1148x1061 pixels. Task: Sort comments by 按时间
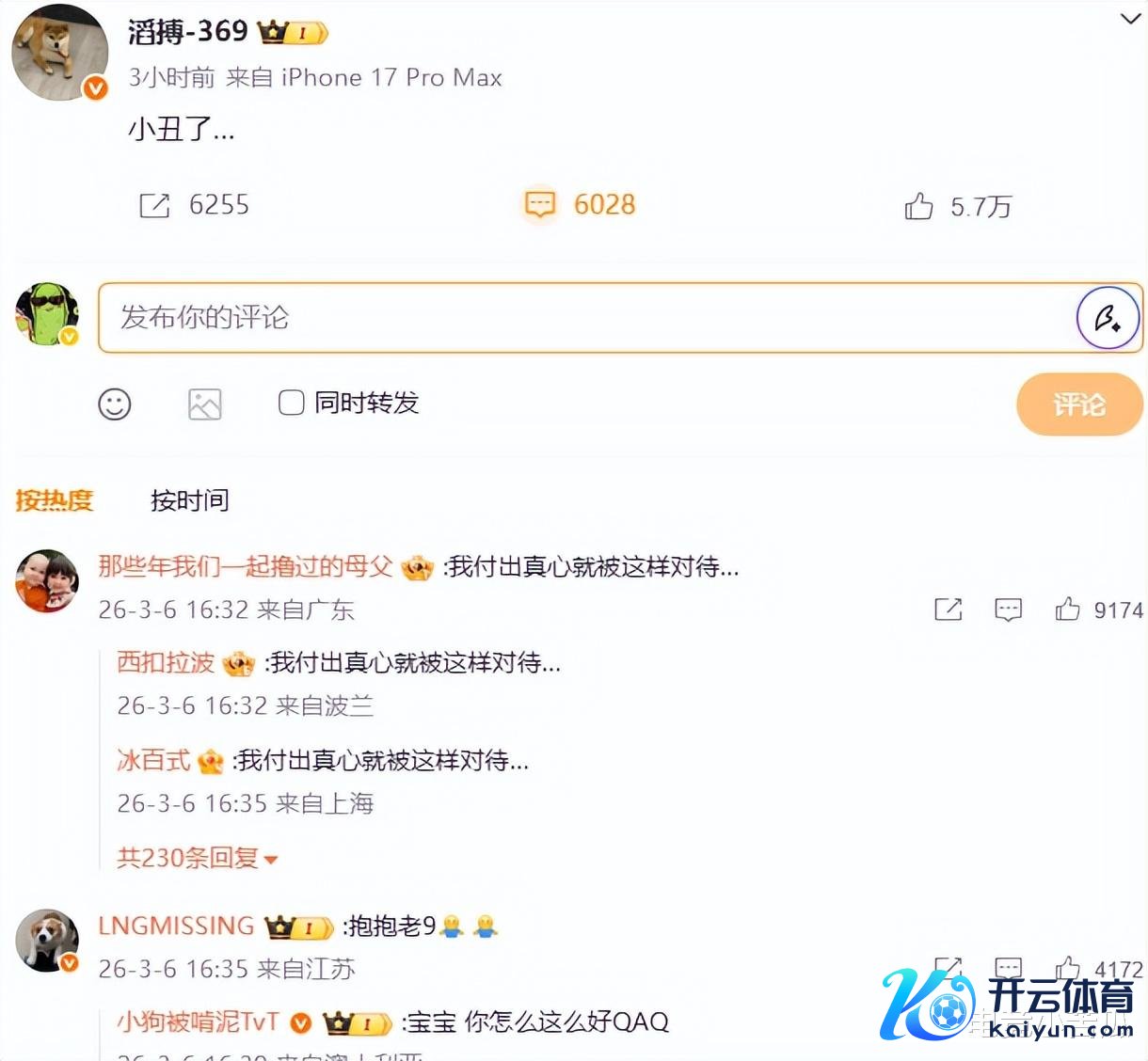click(190, 500)
